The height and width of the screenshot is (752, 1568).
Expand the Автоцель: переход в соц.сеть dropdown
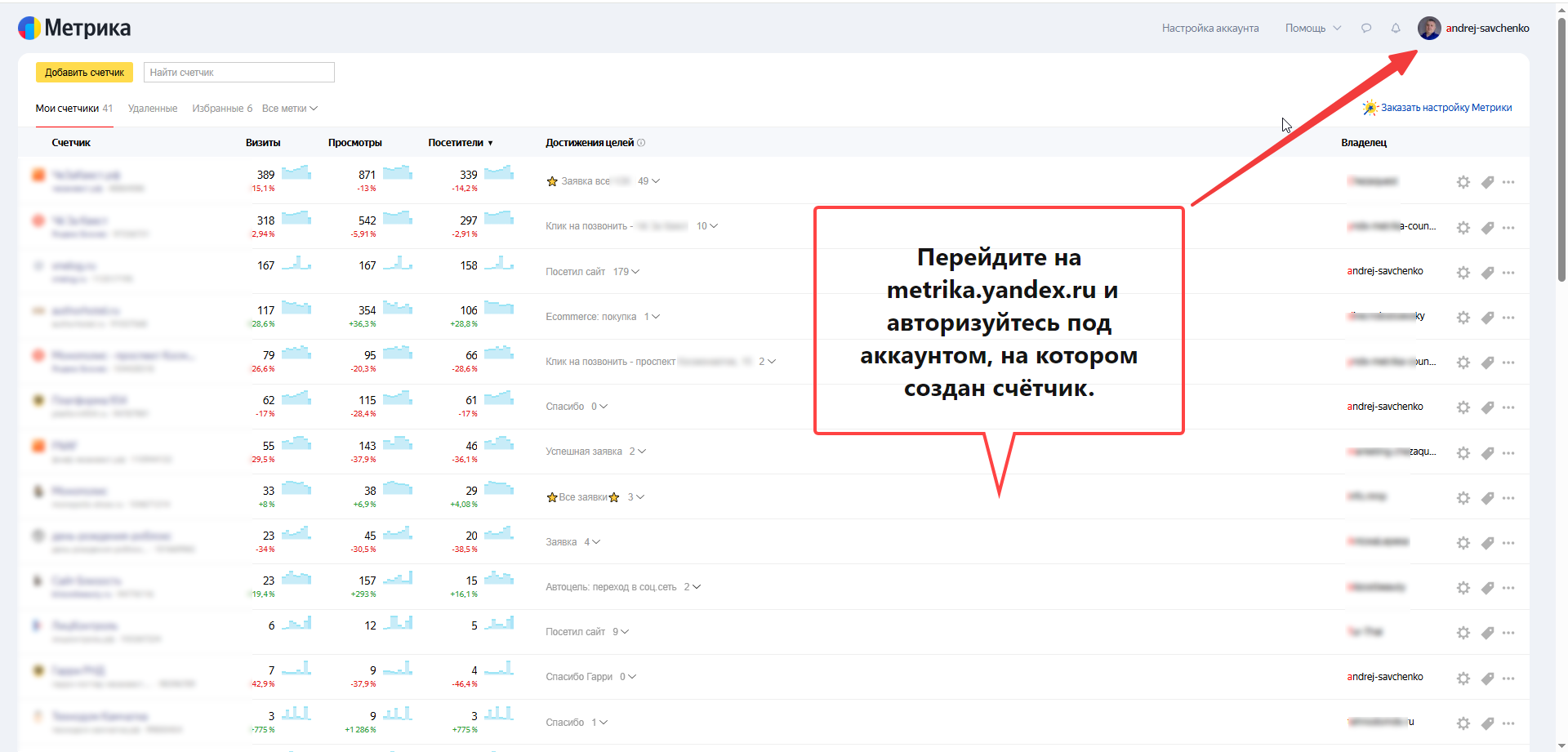pyautogui.click(x=693, y=587)
